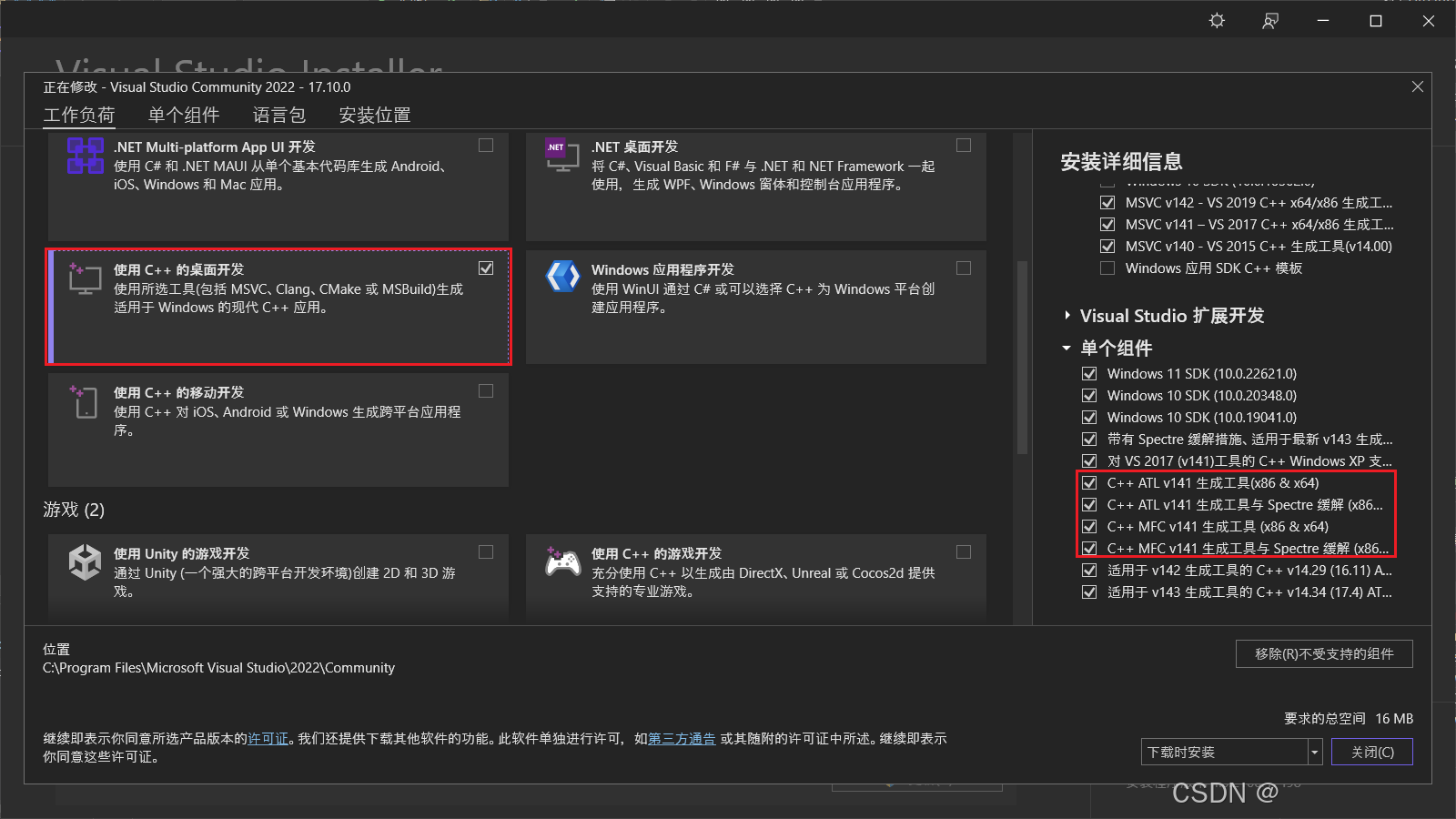Open the 下载时安装 dropdown arrow
Viewport: 1456px width, 819px height.
coord(1315,753)
